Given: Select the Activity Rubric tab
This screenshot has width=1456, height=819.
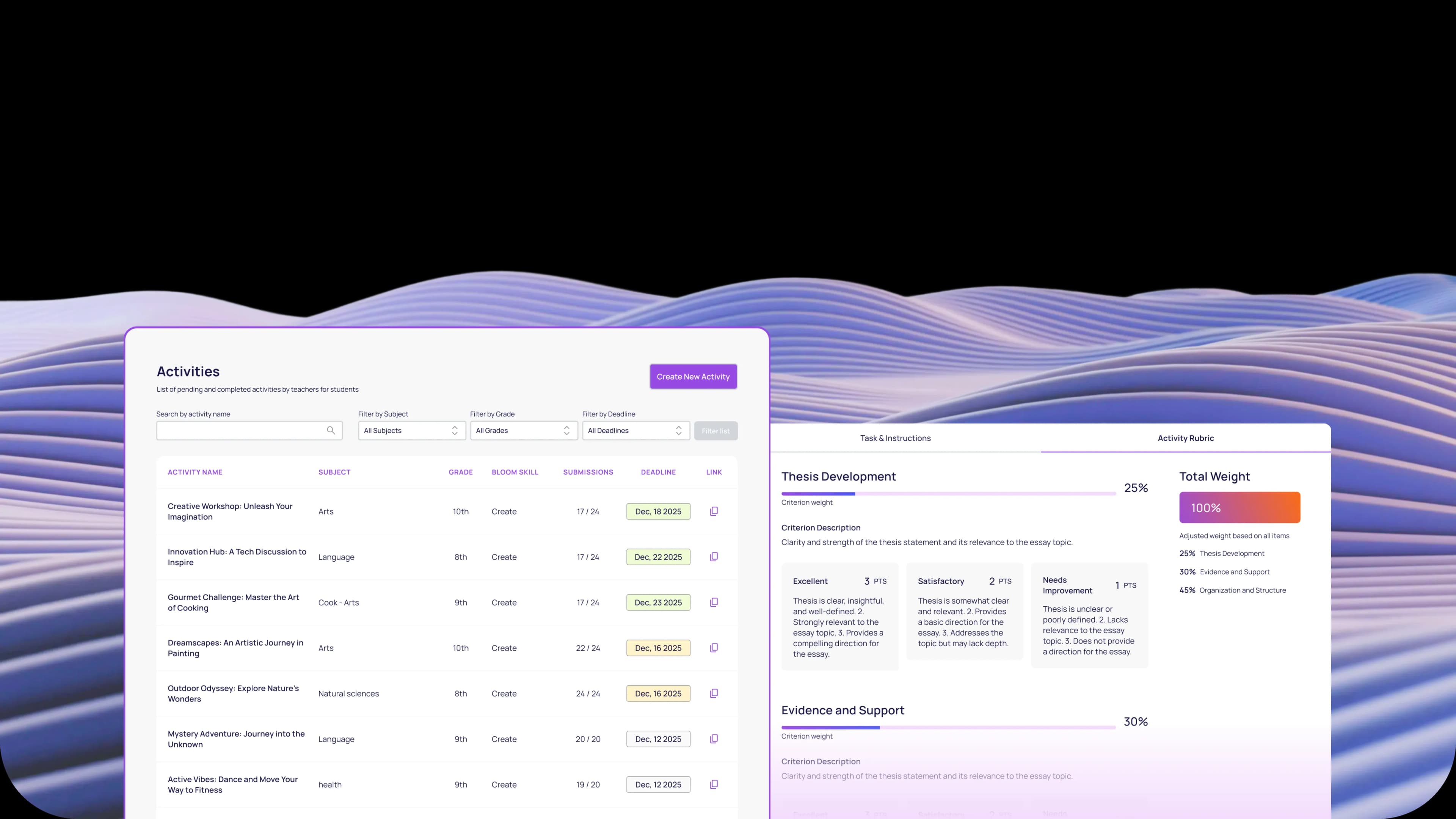Looking at the screenshot, I should point(1185,438).
